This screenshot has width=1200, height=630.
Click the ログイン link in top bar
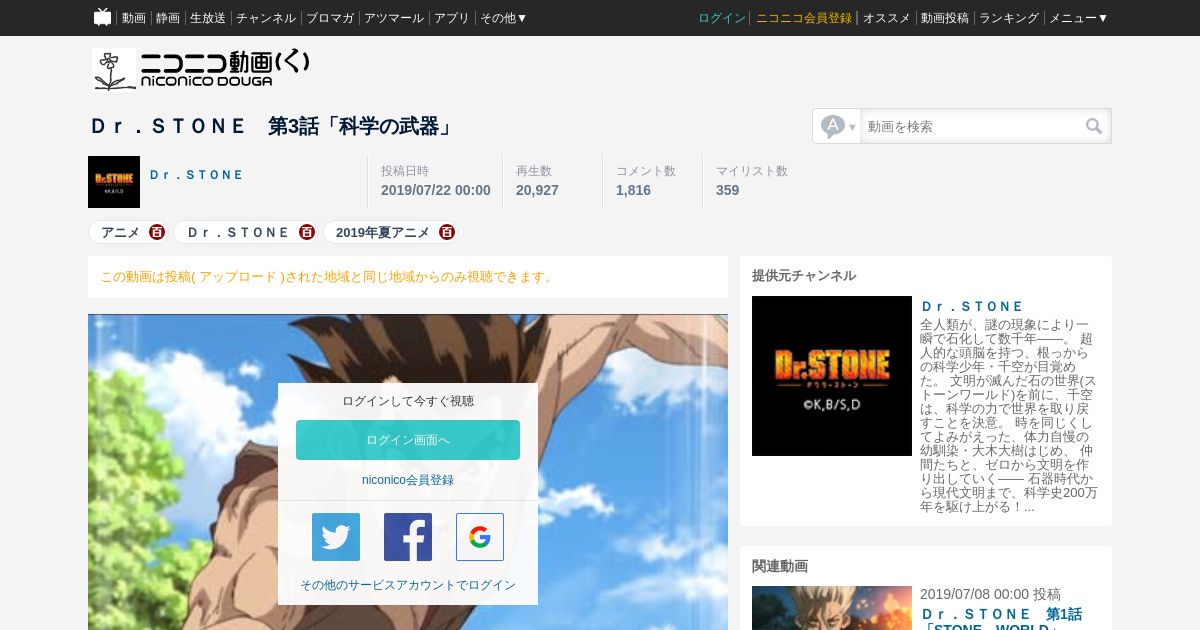pyautogui.click(x=722, y=18)
